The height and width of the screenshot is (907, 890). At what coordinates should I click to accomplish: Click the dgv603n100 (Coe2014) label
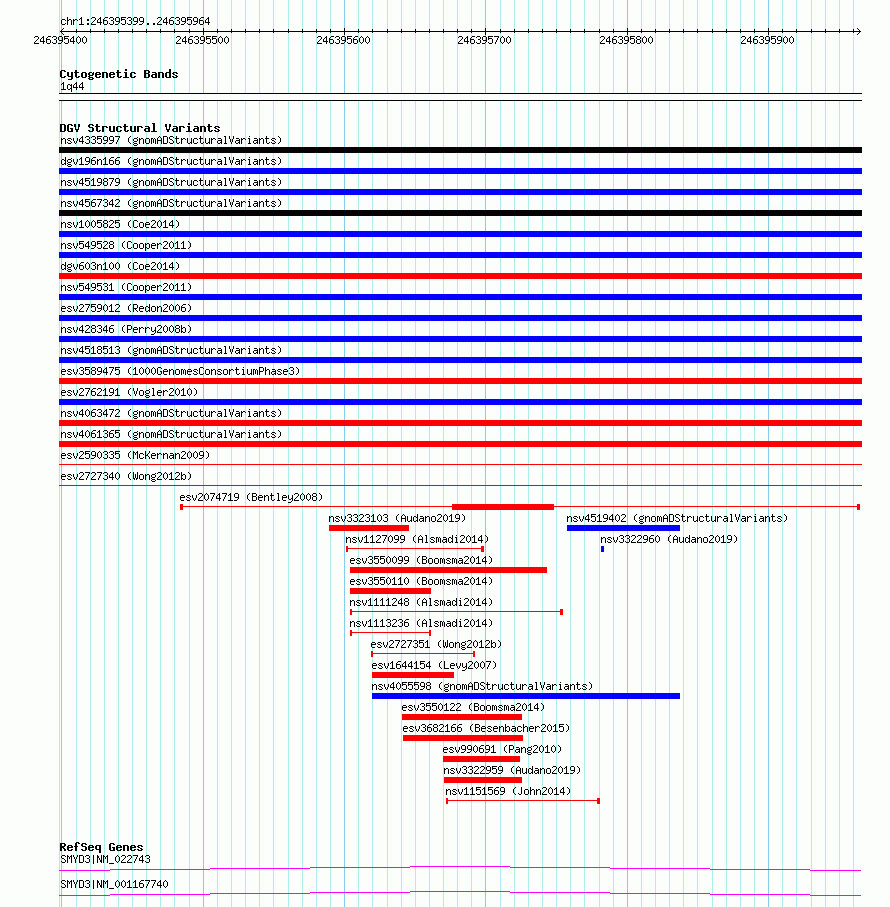(120, 266)
